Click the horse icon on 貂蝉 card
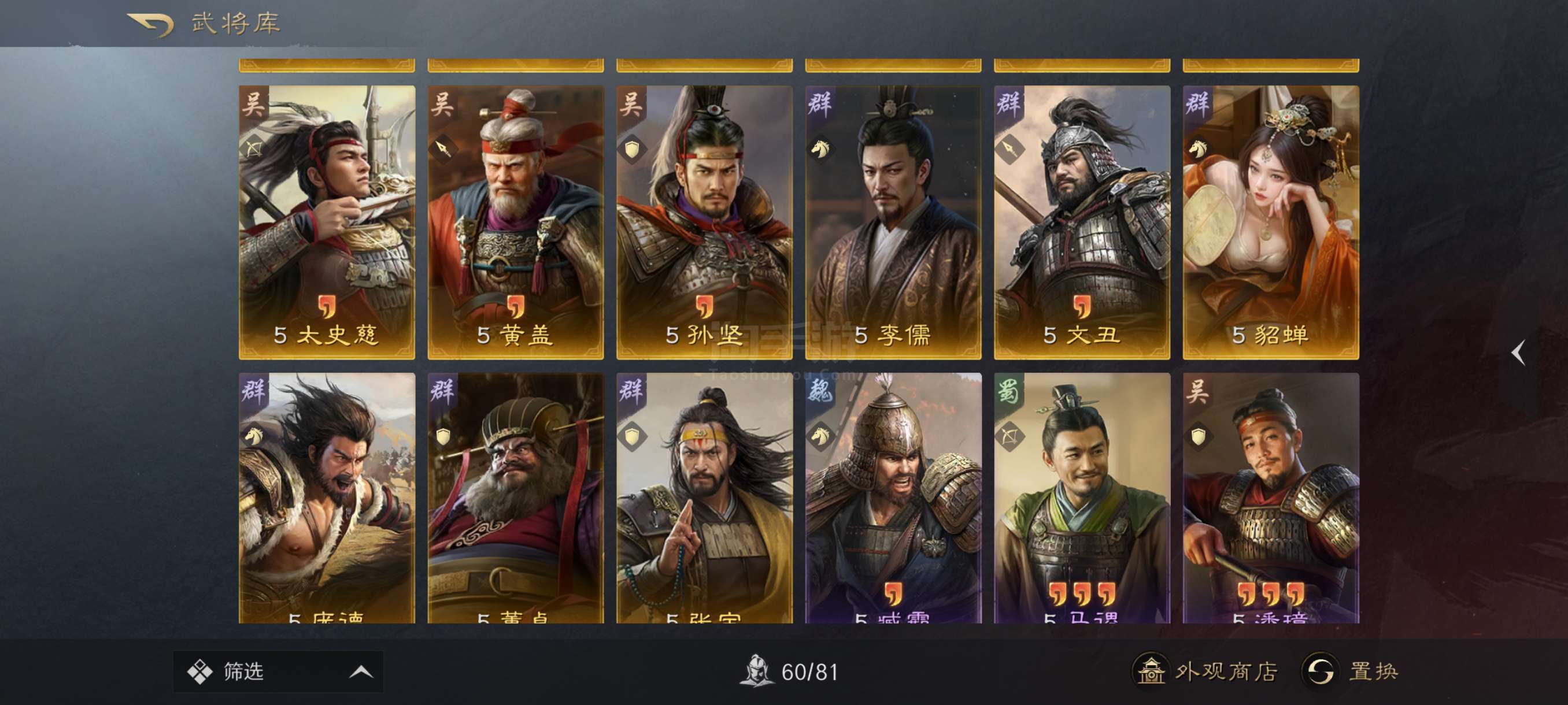1568x705 pixels. 1199,148
